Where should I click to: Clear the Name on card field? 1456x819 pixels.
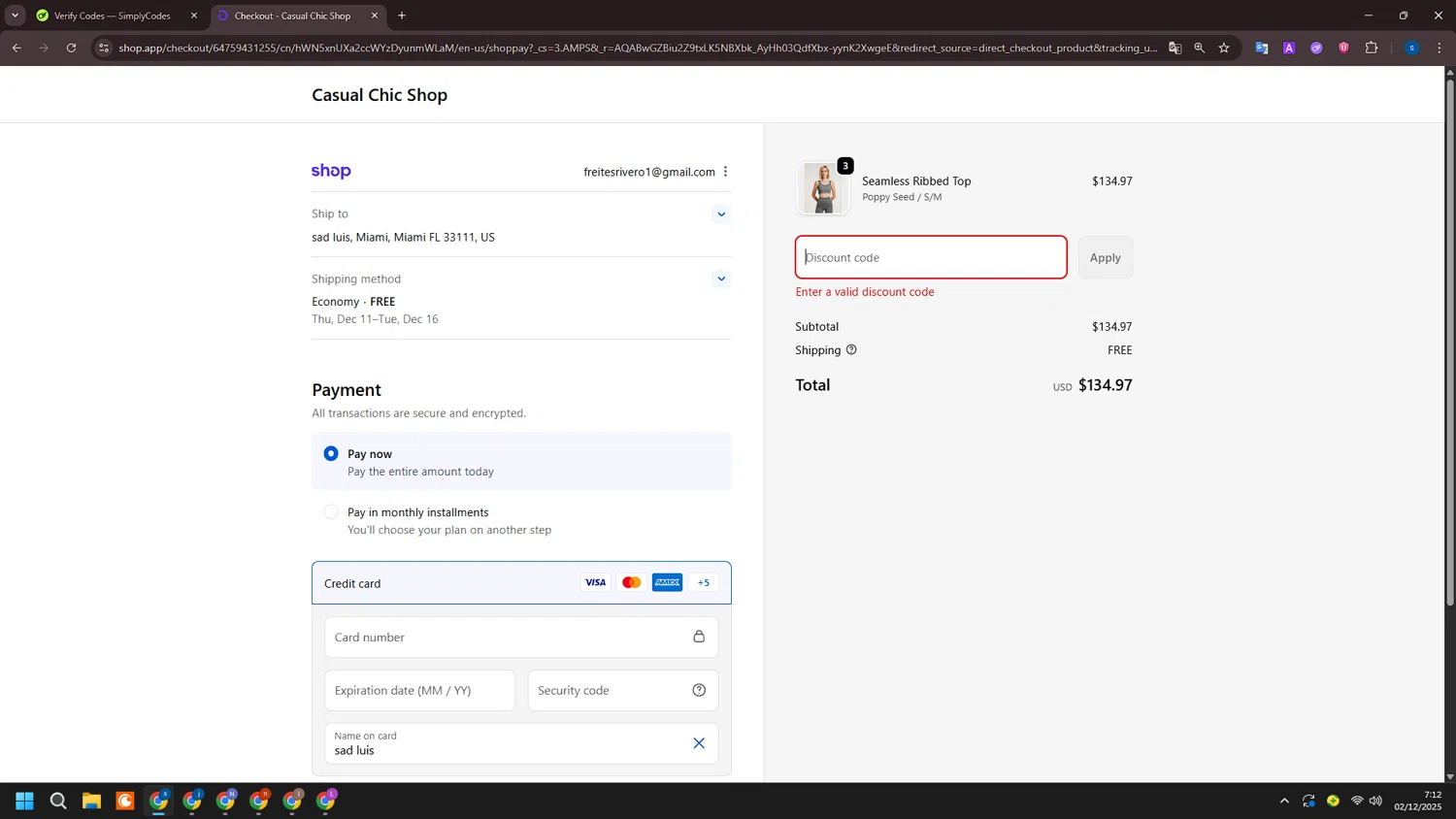[699, 743]
